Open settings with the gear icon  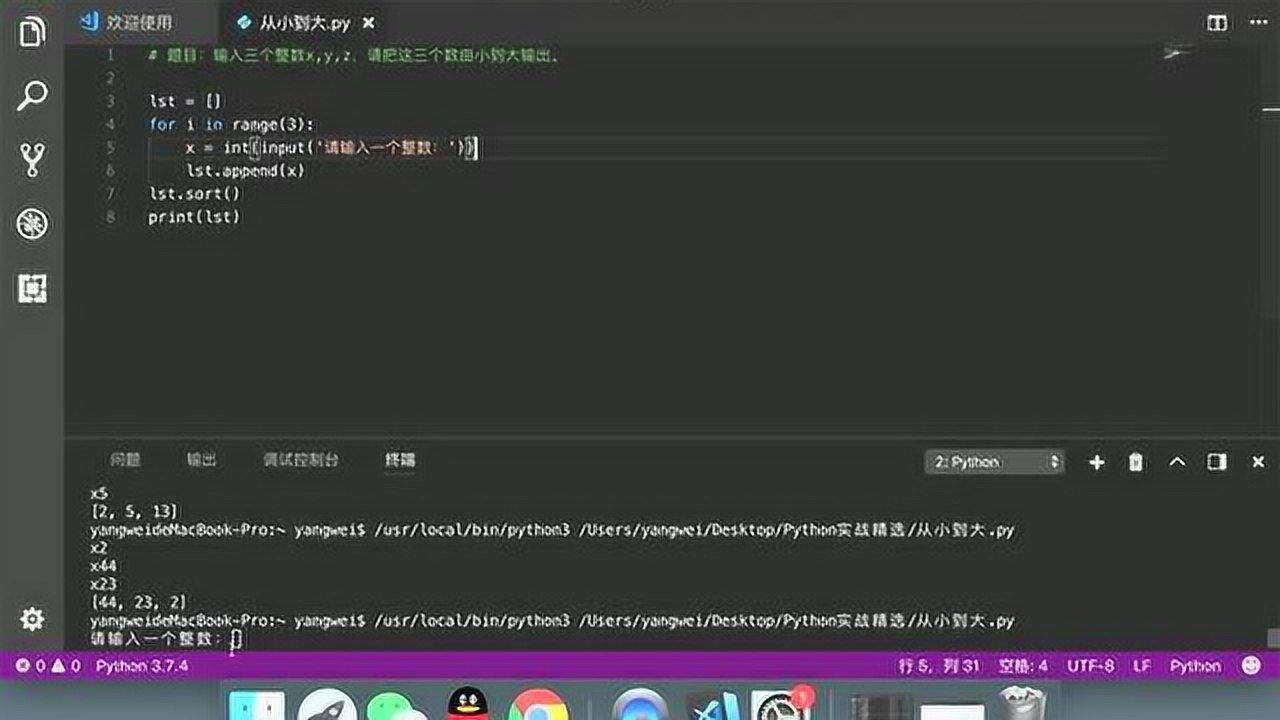pos(33,620)
